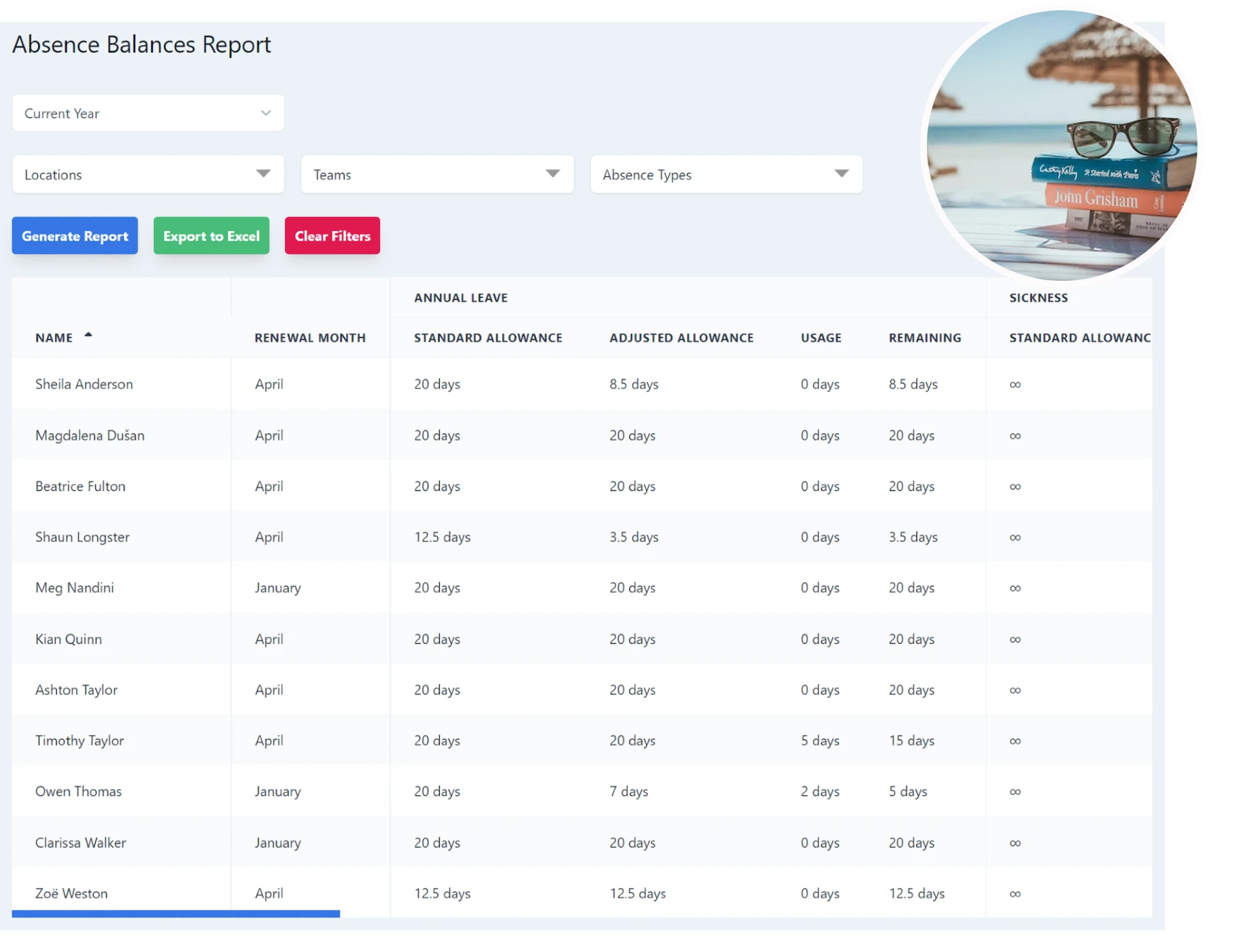Expand the Locations filter dropdown

[x=147, y=174]
